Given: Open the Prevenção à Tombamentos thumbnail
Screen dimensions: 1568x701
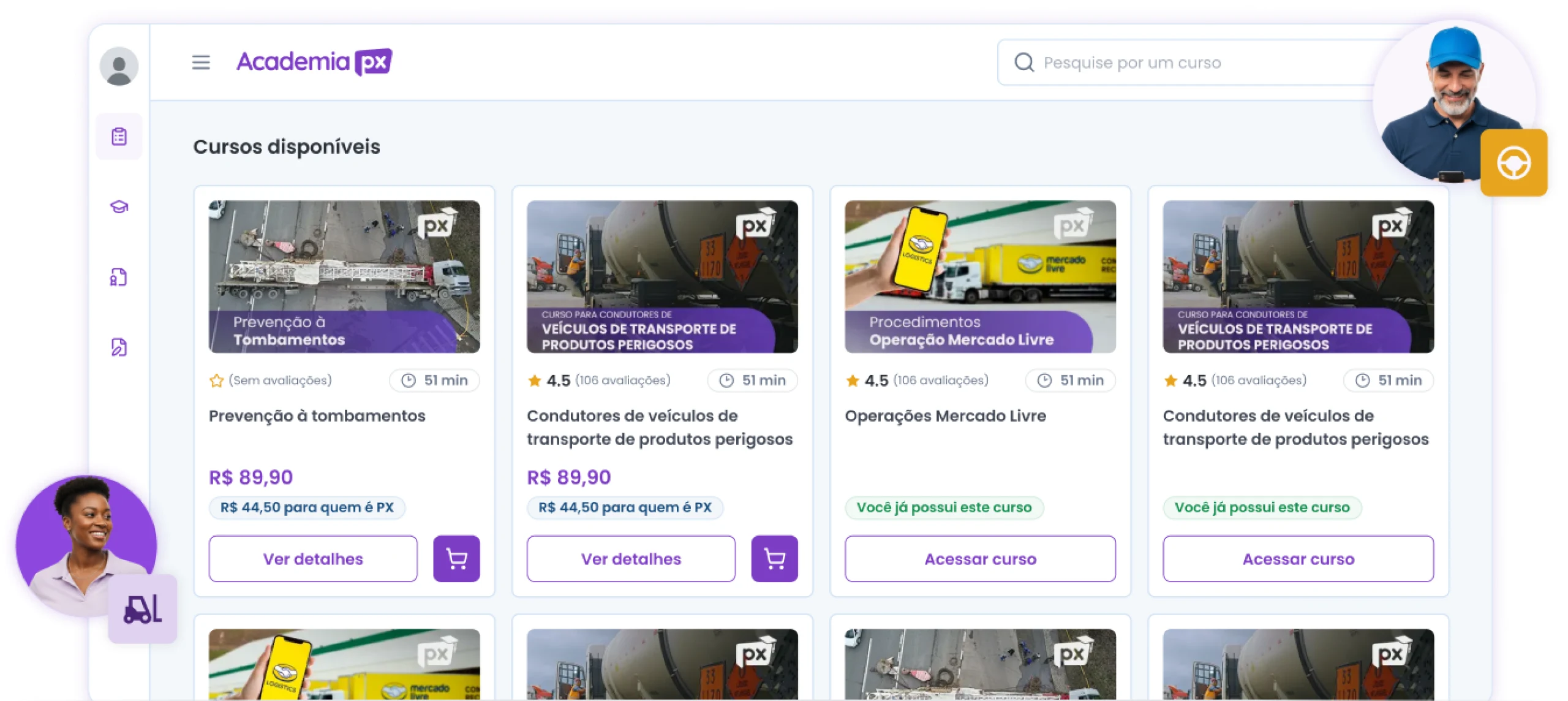Looking at the screenshot, I should (x=344, y=276).
